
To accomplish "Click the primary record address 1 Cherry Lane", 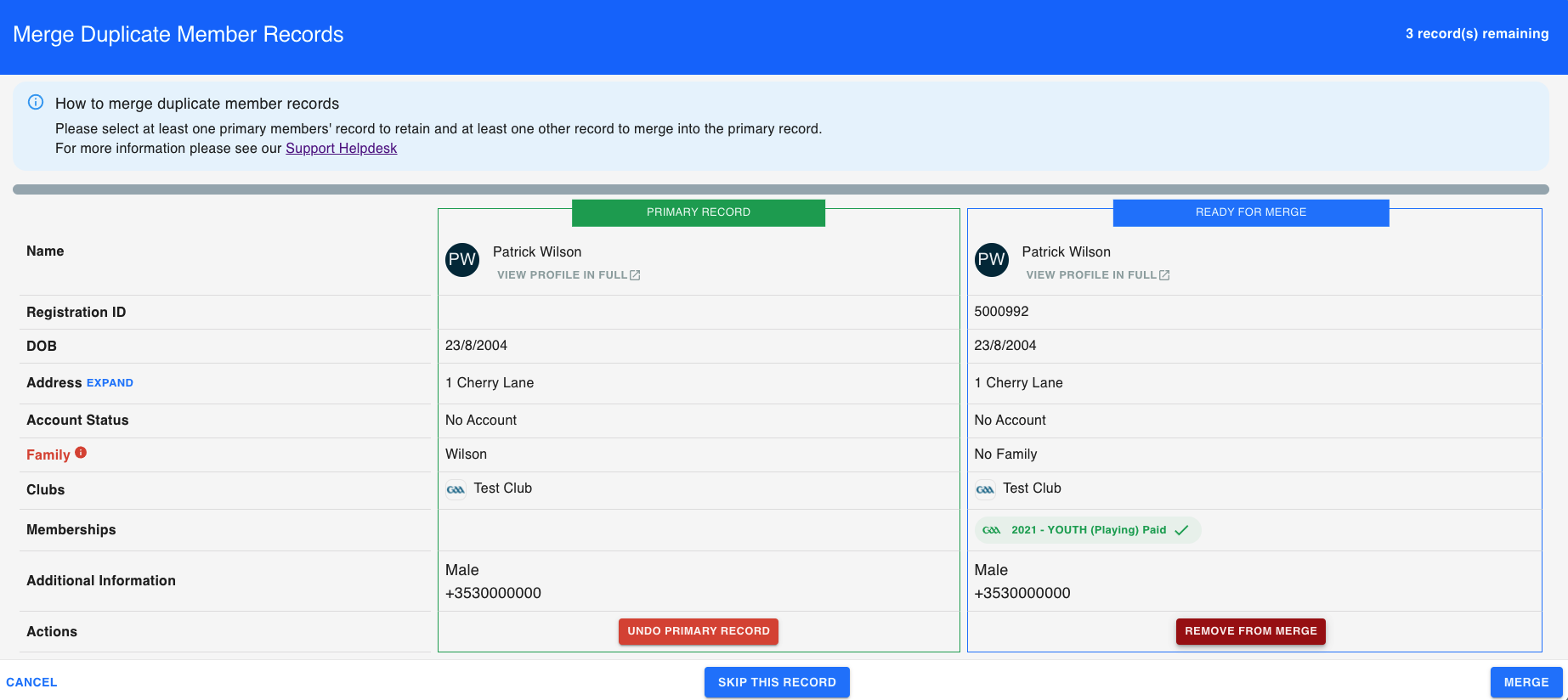I will [x=490, y=383].
